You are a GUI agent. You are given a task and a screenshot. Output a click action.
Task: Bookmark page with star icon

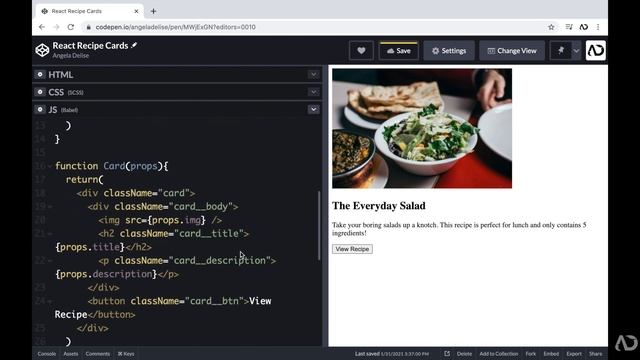click(551, 27)
